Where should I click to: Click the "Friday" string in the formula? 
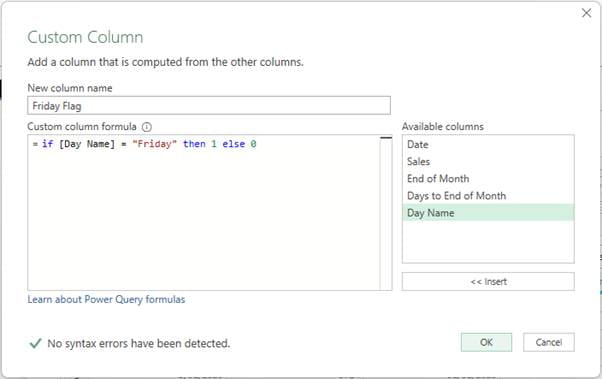(154, 144)
